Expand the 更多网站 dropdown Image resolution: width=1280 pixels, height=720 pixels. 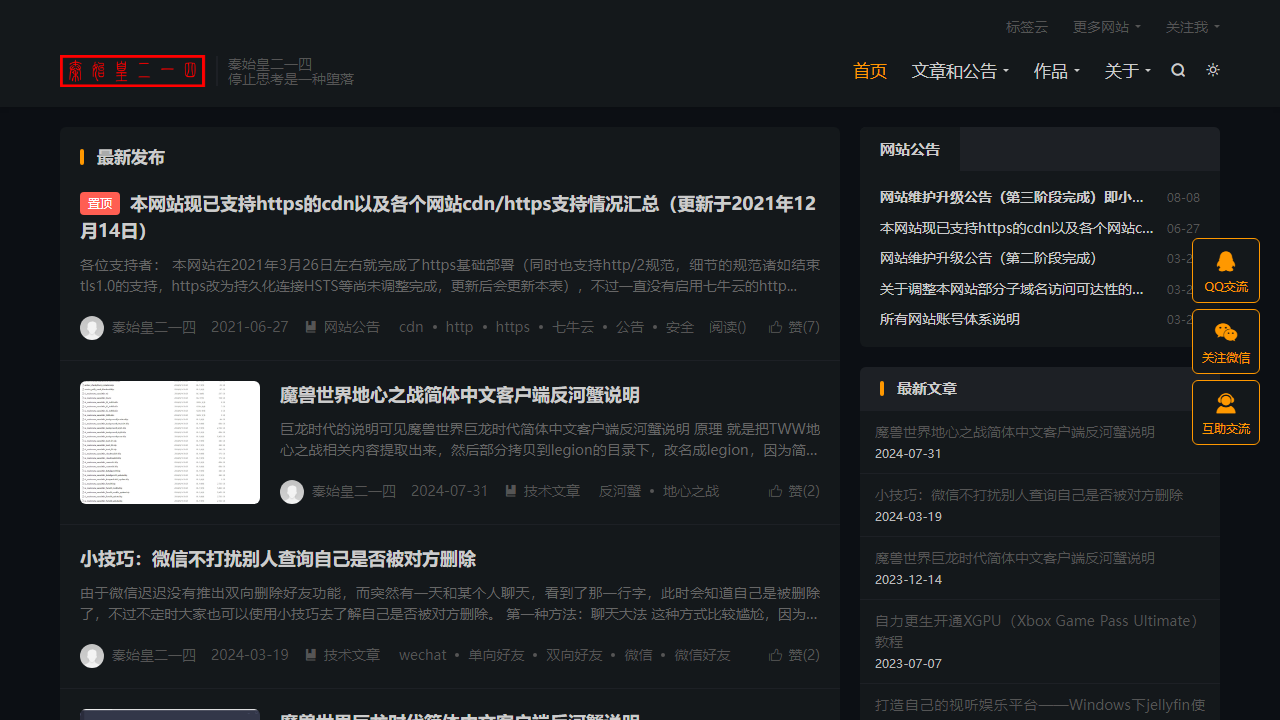tap(1107, 27)
